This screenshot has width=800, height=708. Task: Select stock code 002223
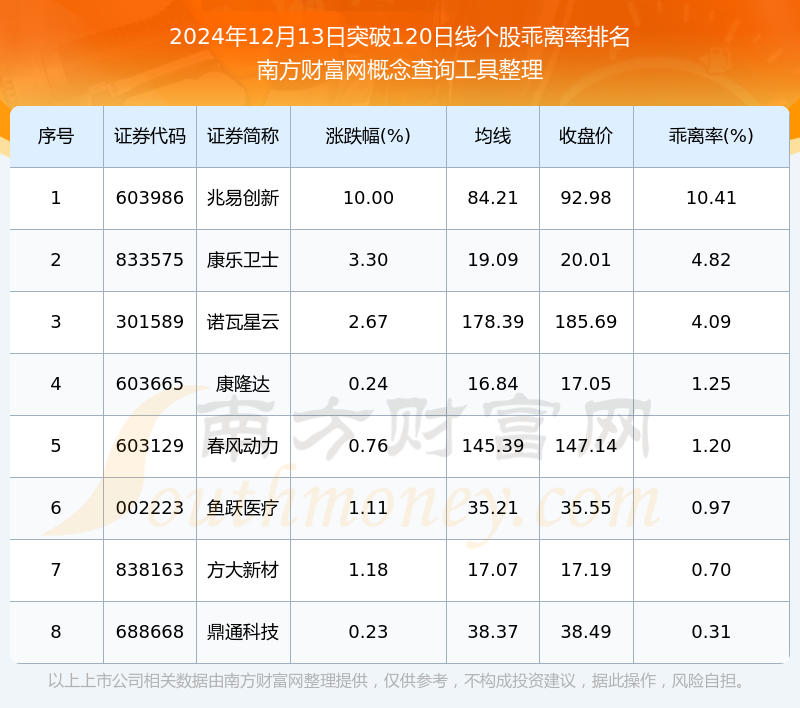pos(149,508)
